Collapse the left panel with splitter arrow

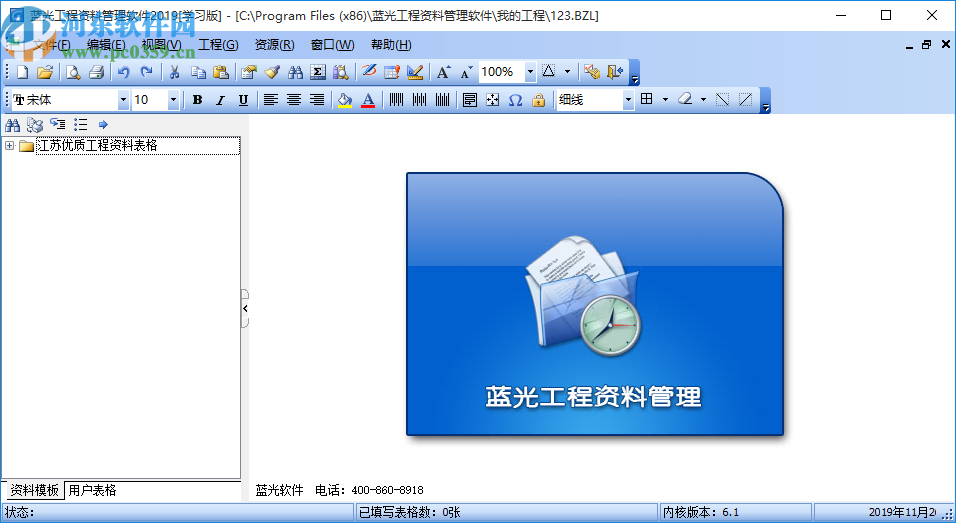[245, 308]
